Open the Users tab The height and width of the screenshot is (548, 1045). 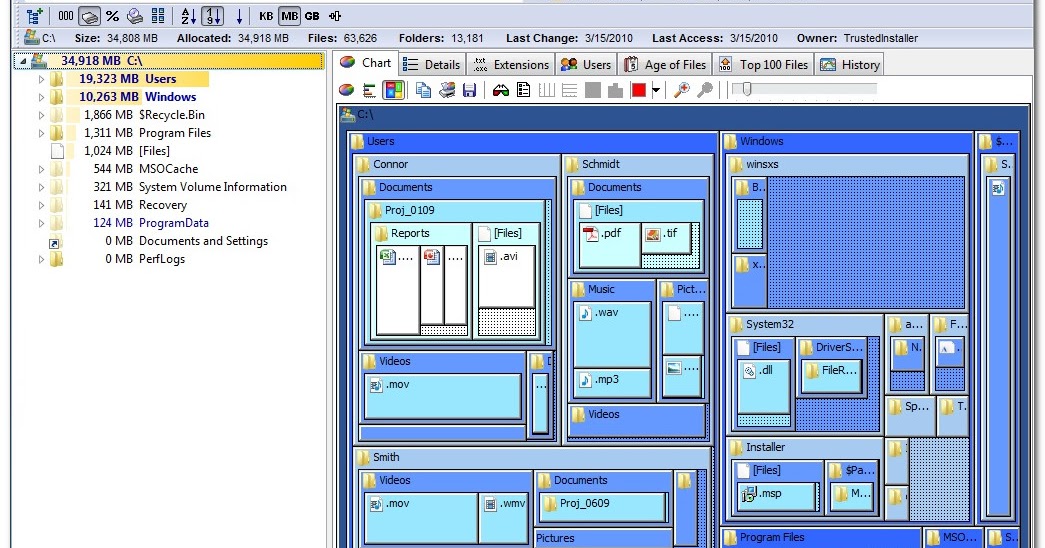click(586, 65)
